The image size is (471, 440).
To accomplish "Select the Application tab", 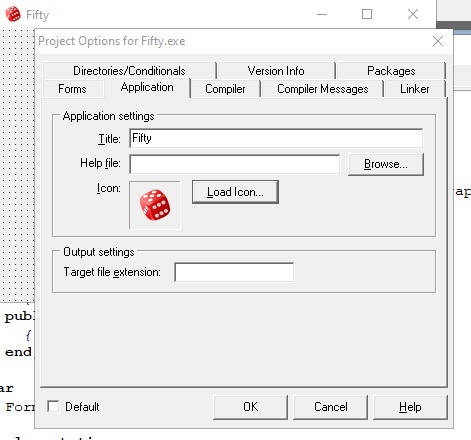I will tap(147, 87).
